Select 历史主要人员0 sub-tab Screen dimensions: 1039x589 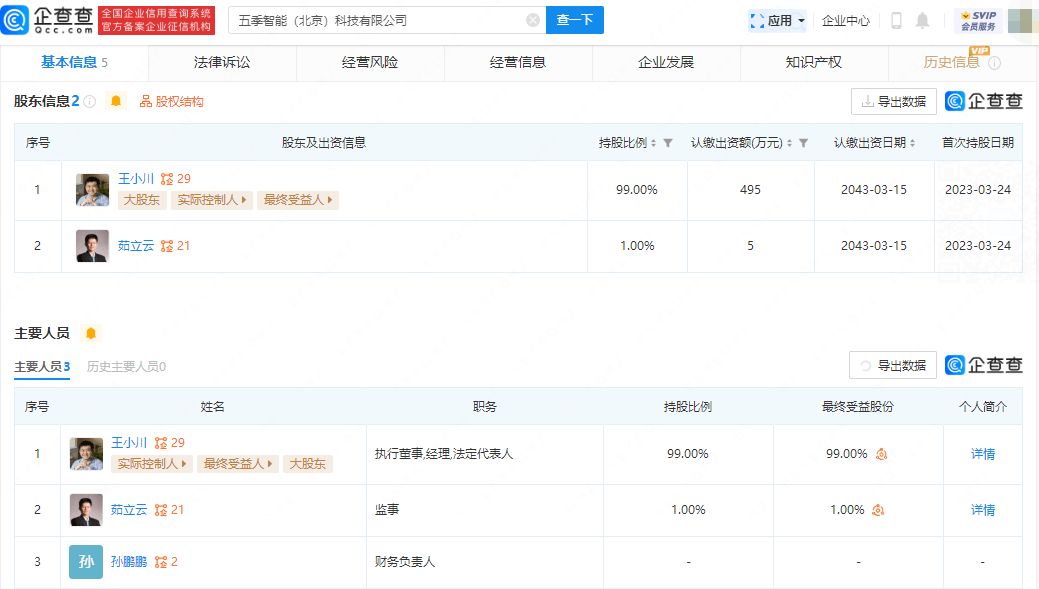coord(126,366)
